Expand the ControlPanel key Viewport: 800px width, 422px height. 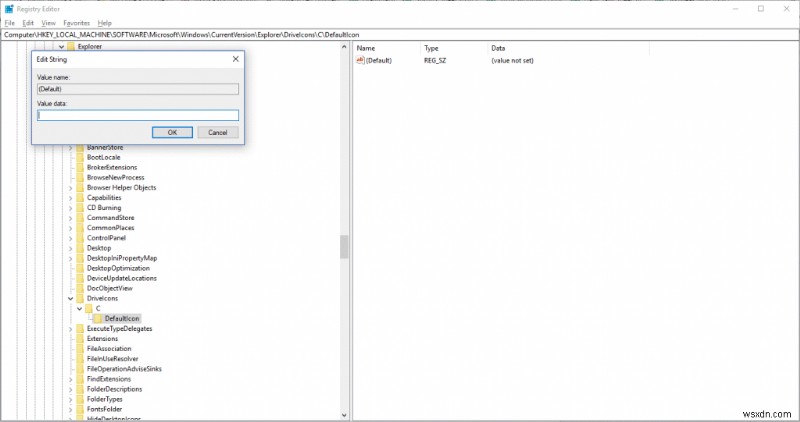point(70,238)
